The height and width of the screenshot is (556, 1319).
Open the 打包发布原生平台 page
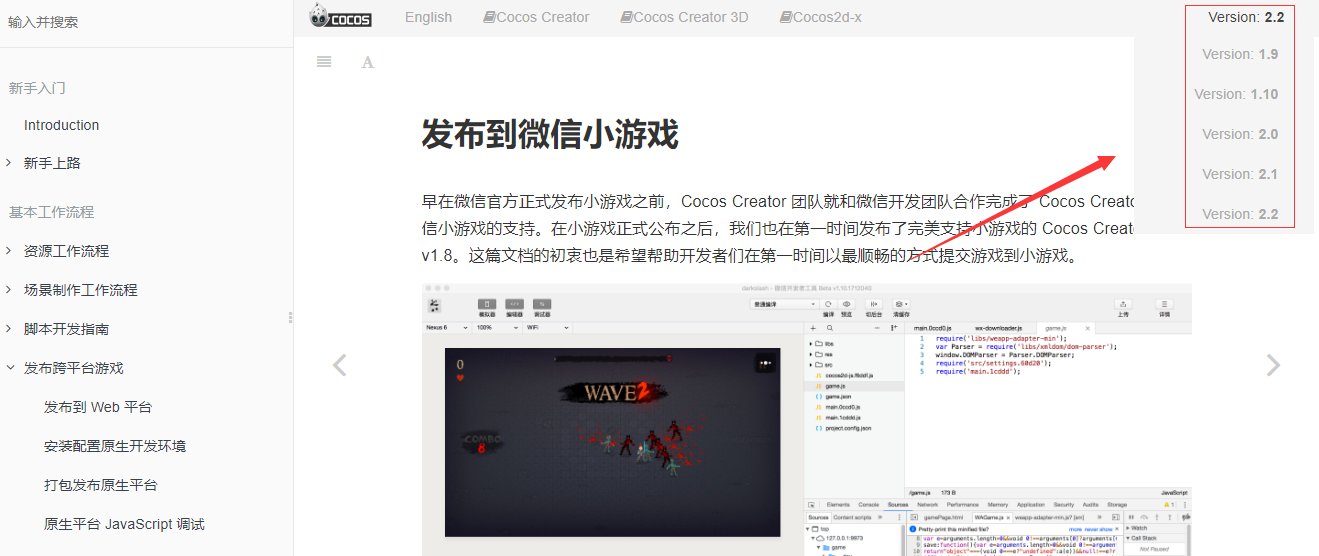point(101,485)
